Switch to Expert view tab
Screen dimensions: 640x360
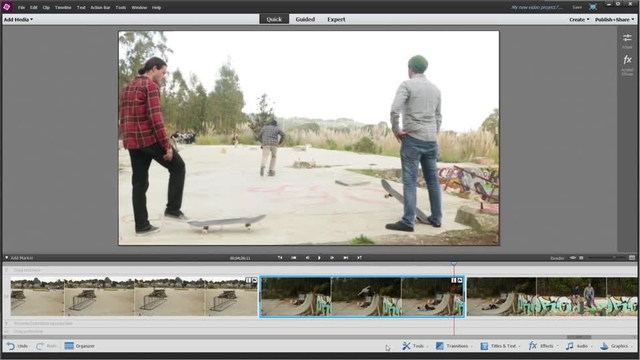point(336,19)
